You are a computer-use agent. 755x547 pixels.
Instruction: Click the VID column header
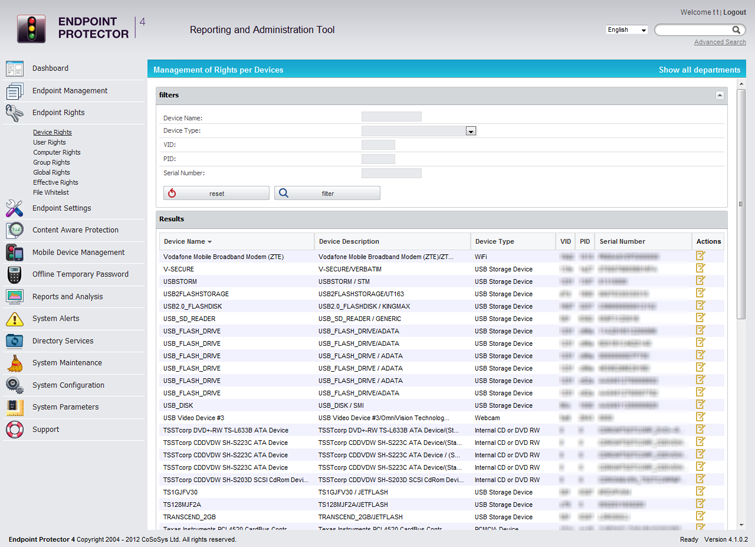pos(565,242)
